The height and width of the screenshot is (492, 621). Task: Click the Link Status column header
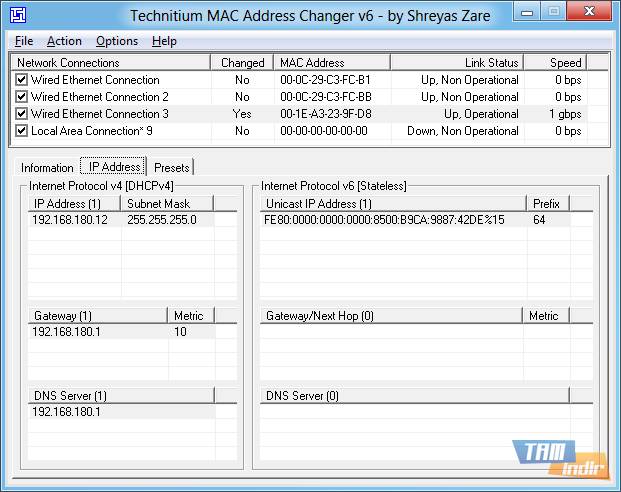457,63
